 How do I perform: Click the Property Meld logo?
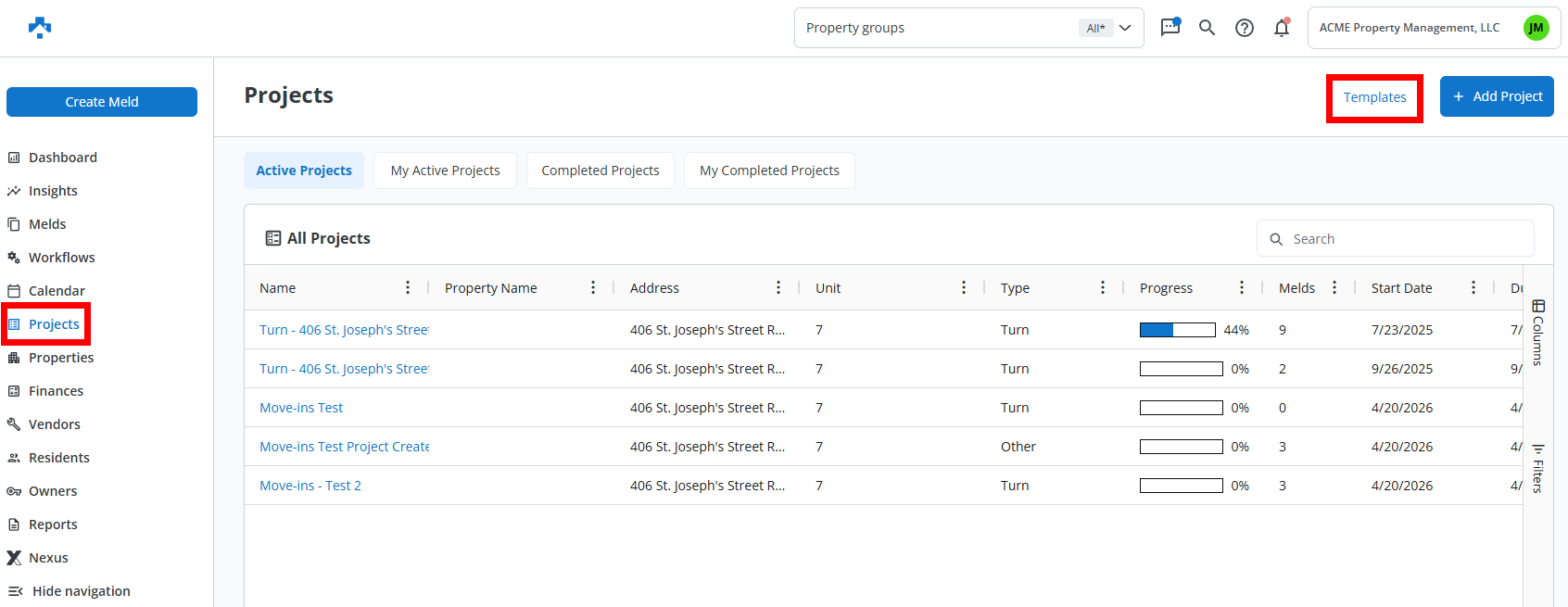(40, 28)
